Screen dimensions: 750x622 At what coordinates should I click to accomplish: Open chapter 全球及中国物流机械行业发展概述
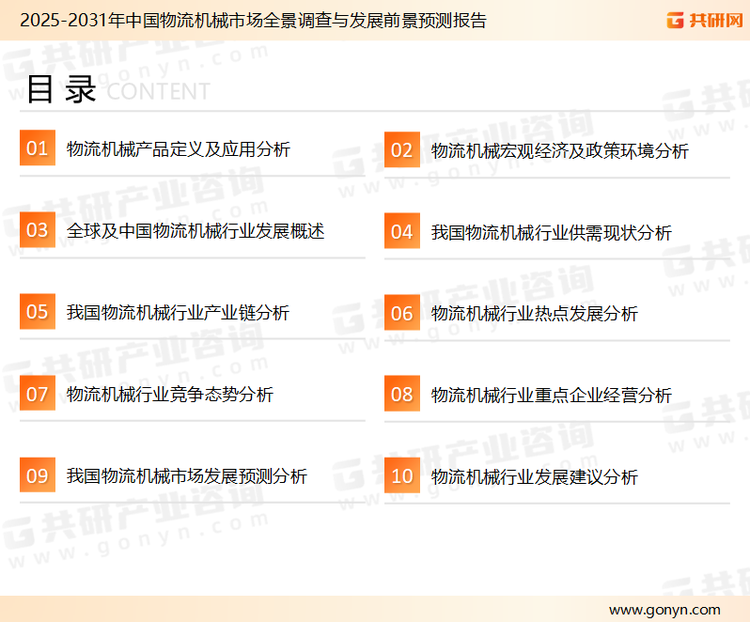195,231
